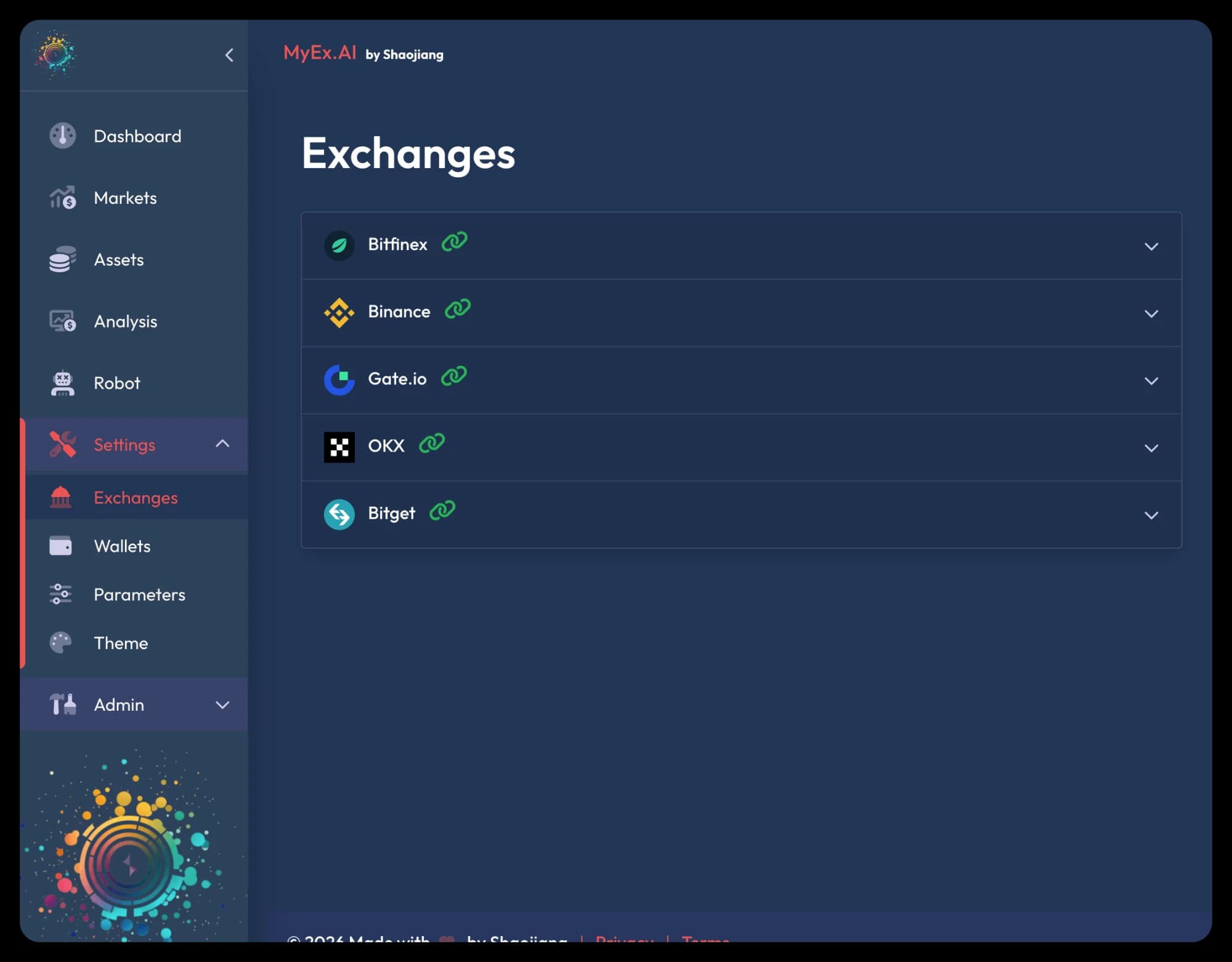Open the Dashboard menu item
Screen dimensions: 1232x962
click(134, 136)
